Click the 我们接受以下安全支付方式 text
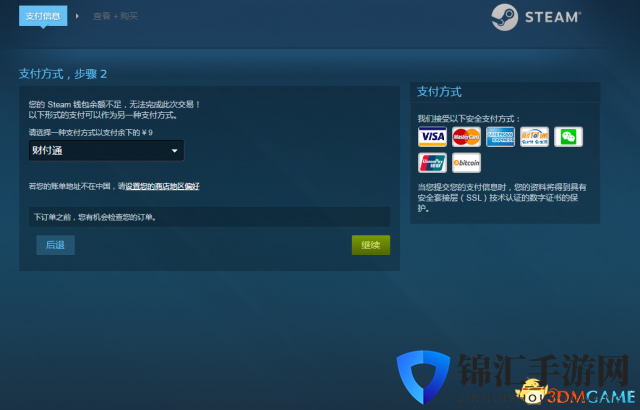The width and height of the screenshot is (640, 410). [469, 119]
